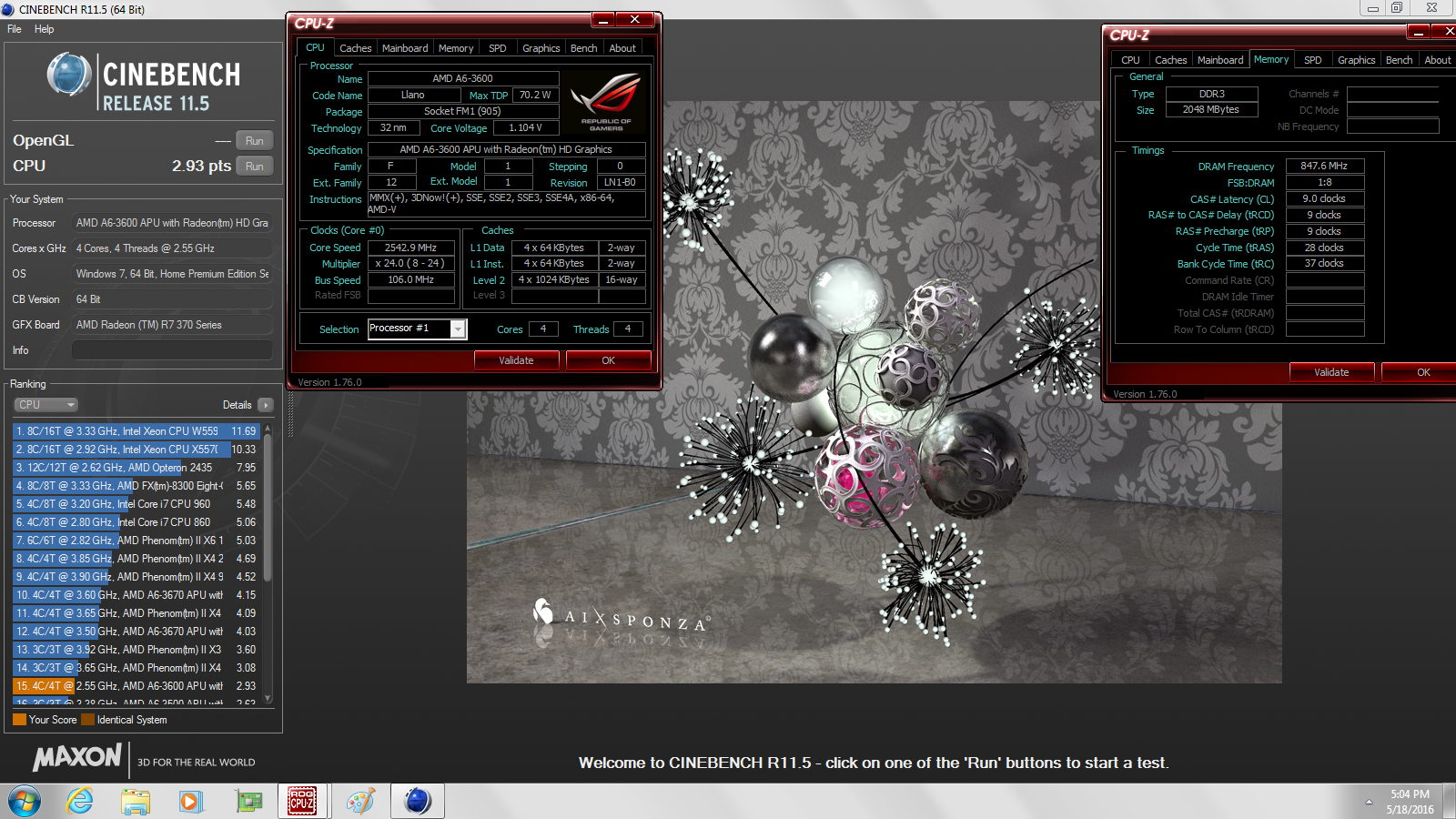Click the Info input field
The width and height of the screenshot is (1456, 819).
point(172,350)
